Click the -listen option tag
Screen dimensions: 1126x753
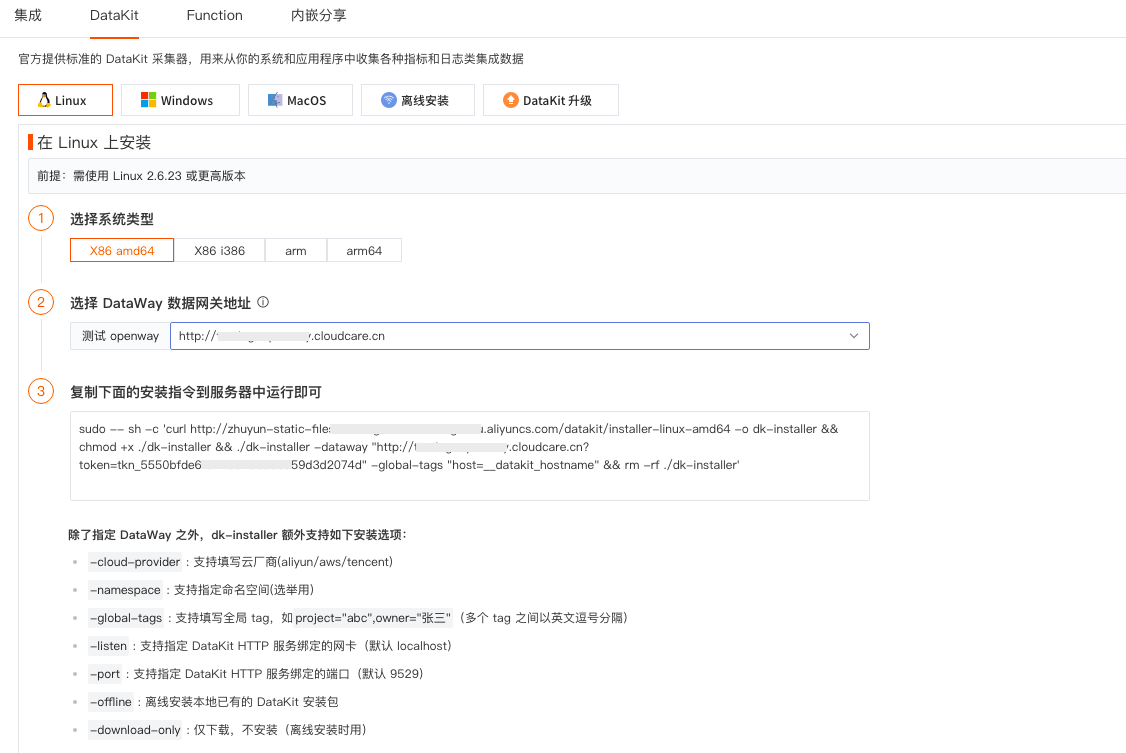[108, 646]
